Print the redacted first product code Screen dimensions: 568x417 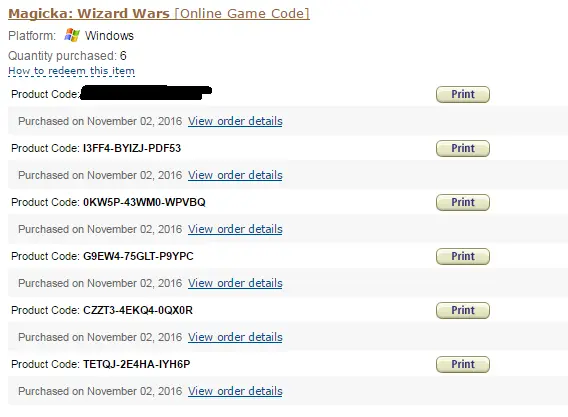pyautogui.click(x=463, y=94)
